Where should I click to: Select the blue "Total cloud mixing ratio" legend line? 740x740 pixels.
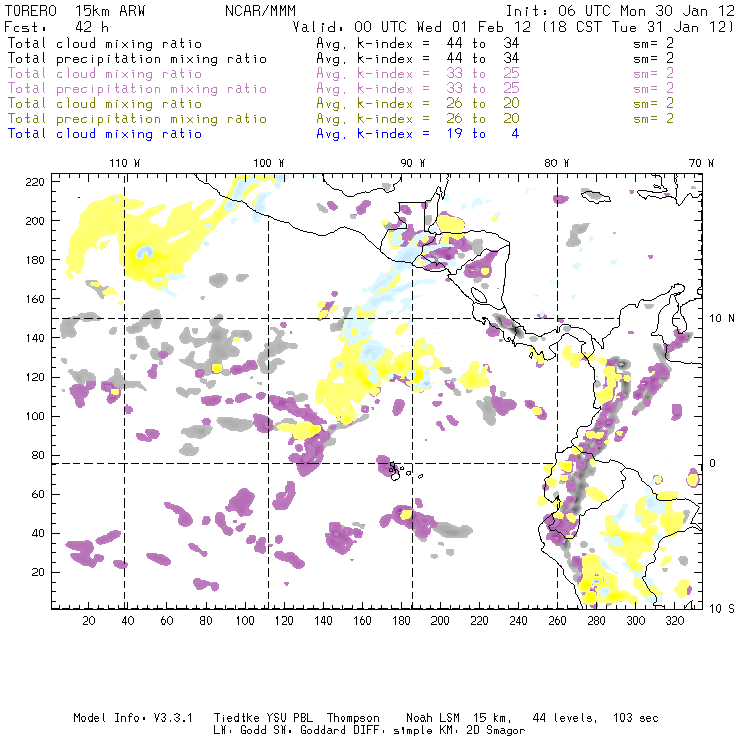click(x=105, y=134)
